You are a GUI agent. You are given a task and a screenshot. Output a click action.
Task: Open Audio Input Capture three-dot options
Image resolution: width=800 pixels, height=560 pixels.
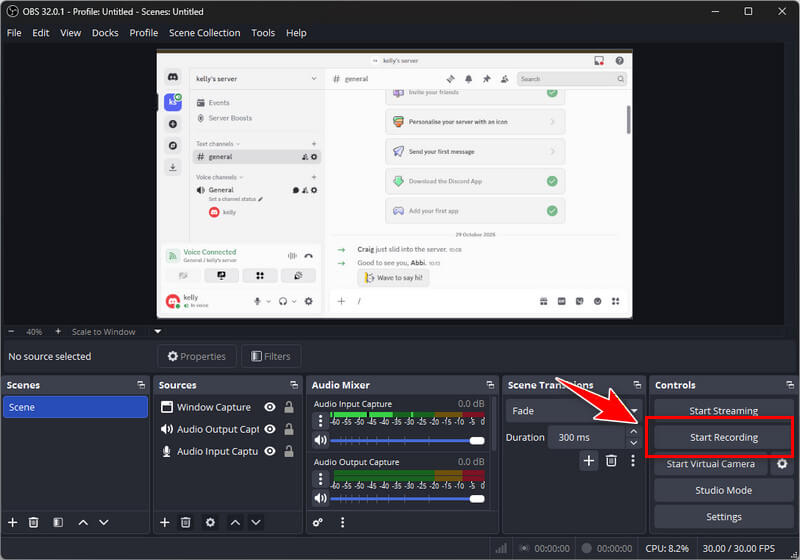click(x=320, y=421)
